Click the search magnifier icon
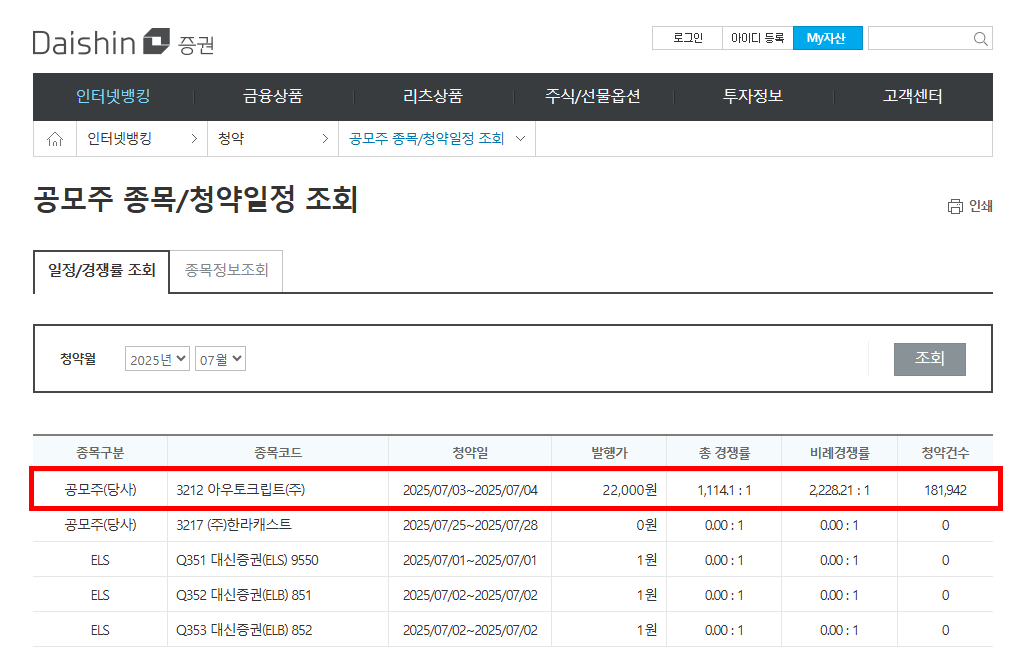 click(x=978, y=37)
